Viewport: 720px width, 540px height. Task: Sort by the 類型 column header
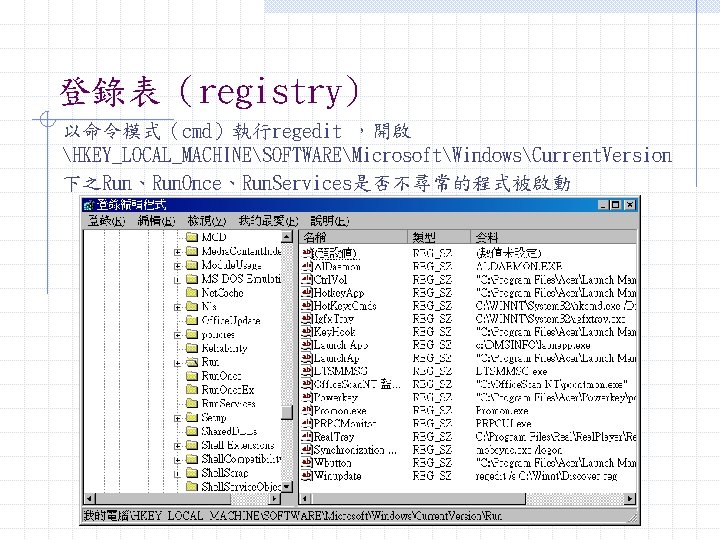(439, 237)
